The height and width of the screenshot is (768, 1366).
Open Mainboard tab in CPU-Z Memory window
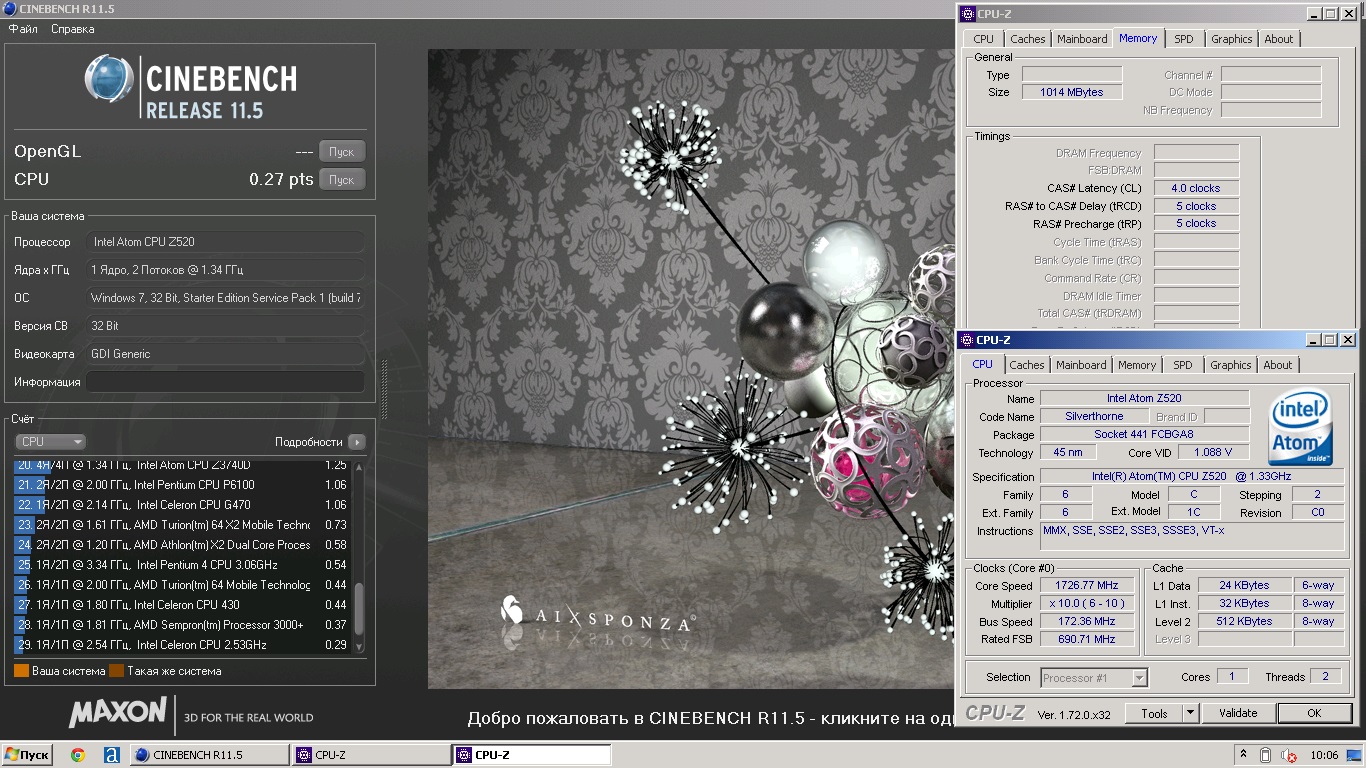click(1082, 39)
